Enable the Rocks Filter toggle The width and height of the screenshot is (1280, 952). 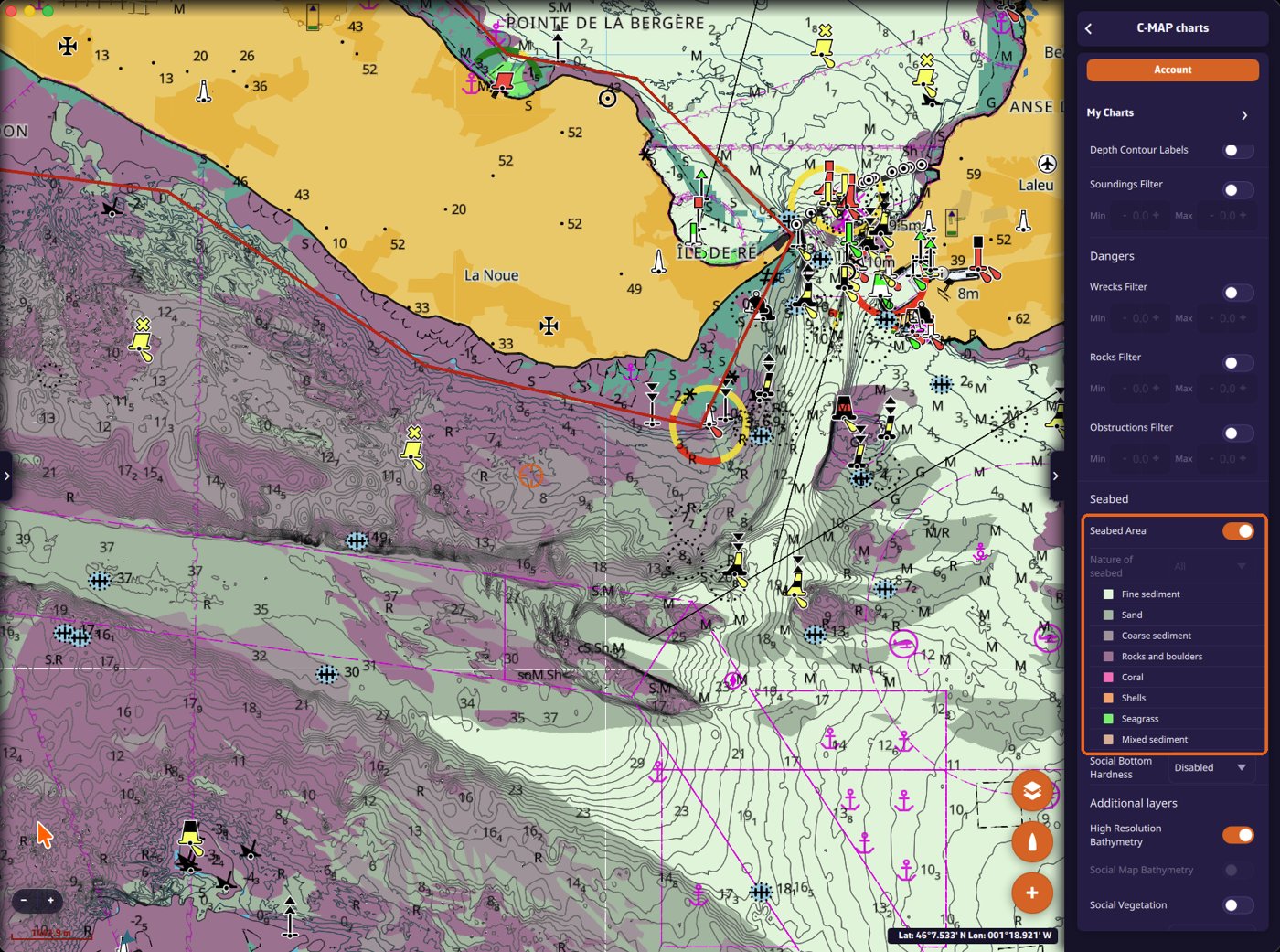(x=1238, y=363)
